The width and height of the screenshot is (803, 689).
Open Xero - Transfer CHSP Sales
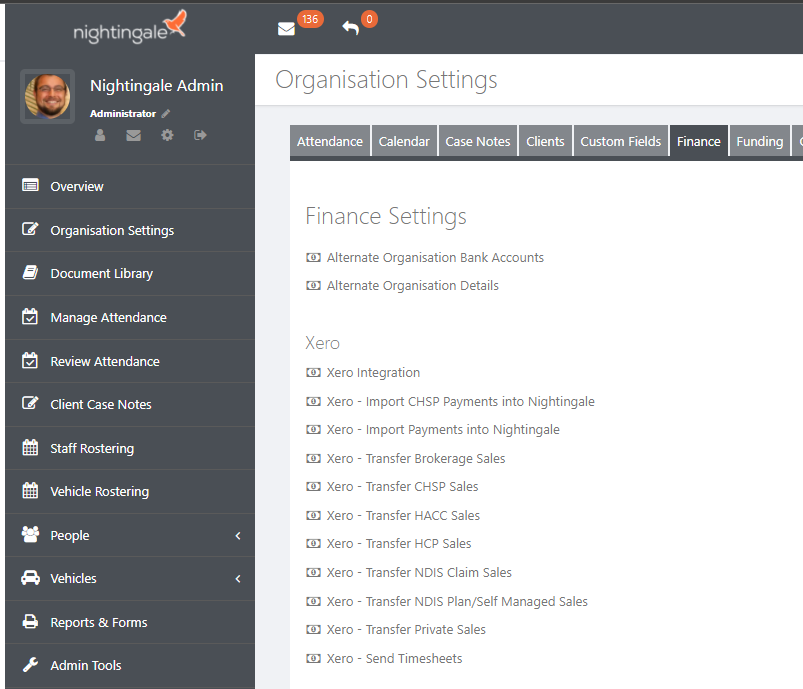(403, 487)
